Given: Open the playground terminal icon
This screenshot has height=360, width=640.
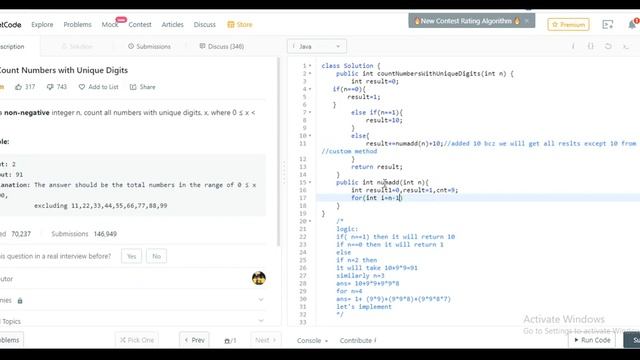Looking at the screenshot, I should point(608,24).
